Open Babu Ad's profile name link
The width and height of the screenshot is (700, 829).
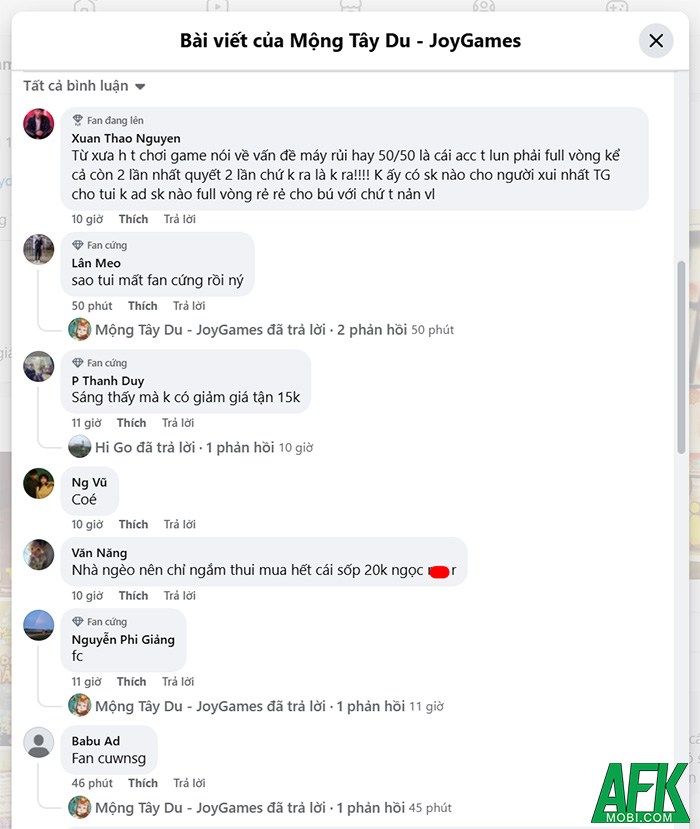coord(96,741)
